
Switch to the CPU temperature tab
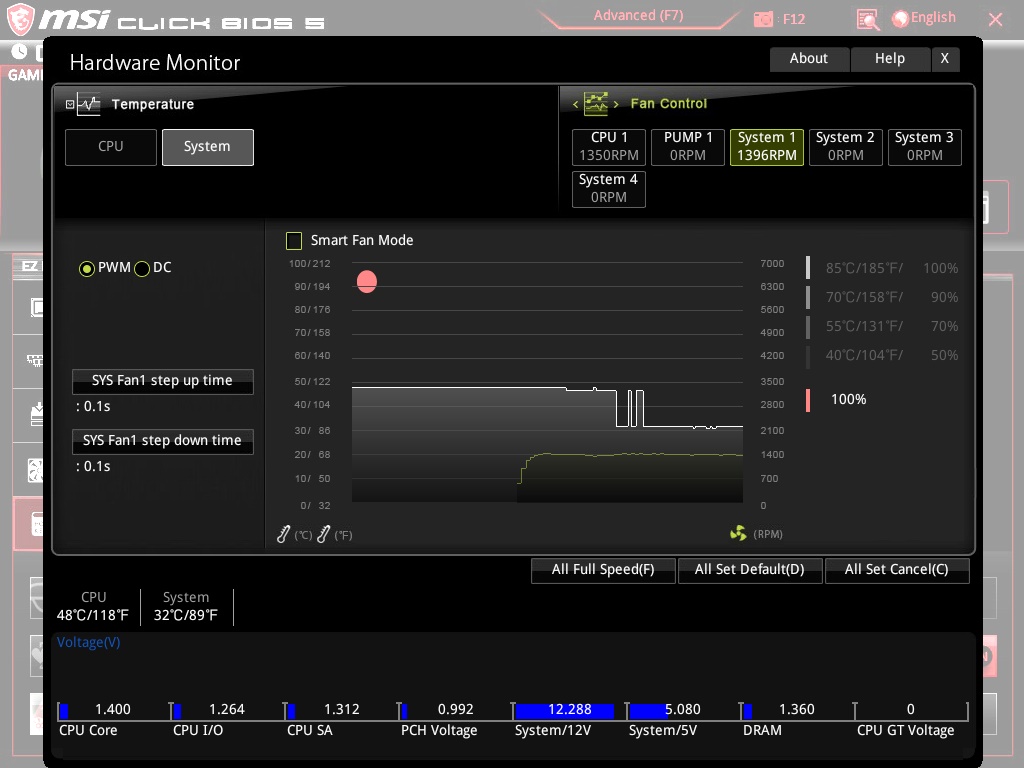click(111, 146)
